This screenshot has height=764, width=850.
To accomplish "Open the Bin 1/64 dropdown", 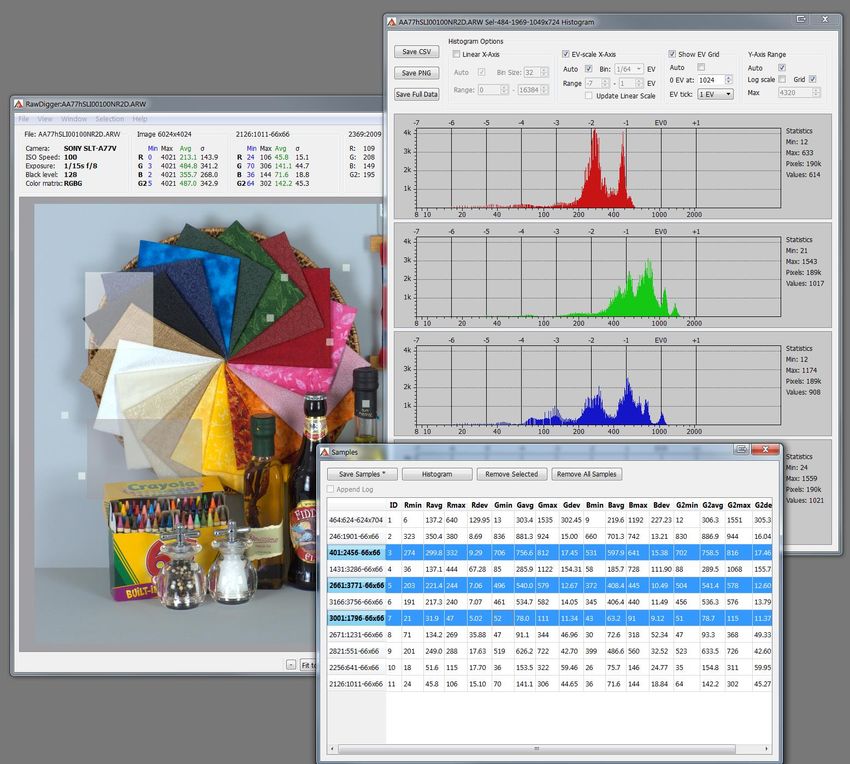I will 629,69.
